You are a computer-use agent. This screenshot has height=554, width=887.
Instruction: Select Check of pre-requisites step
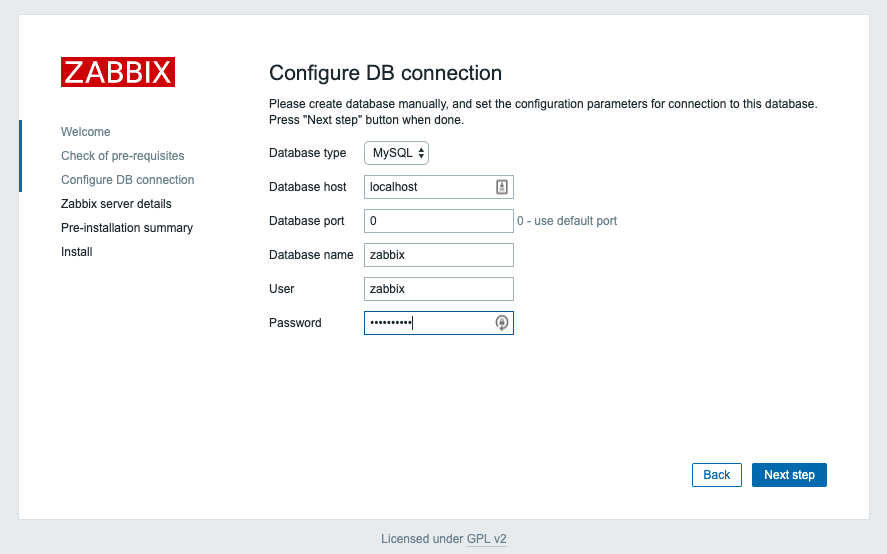tap(123, 156)
